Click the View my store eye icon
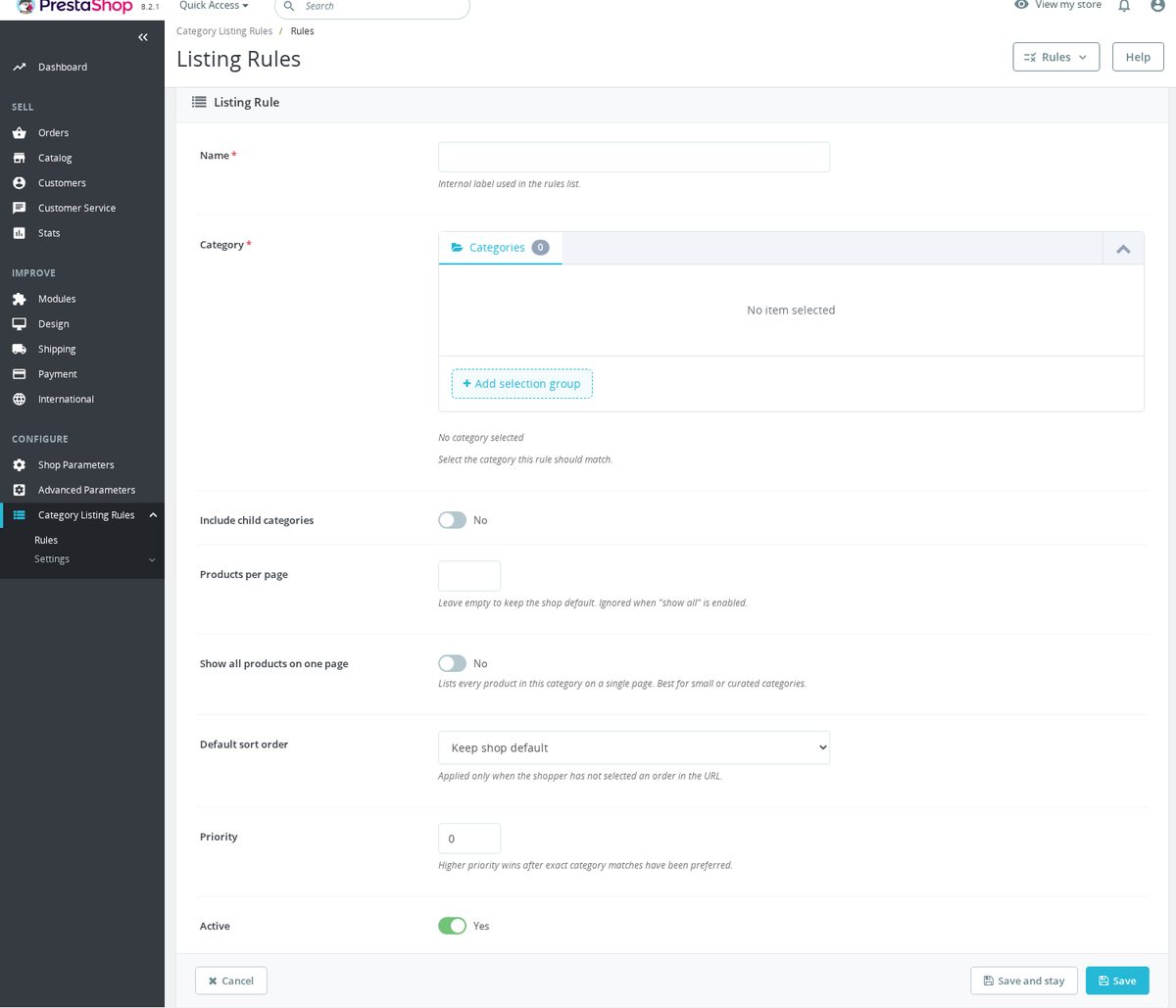The height and width of the screenshot is (1008, 1176). (x=1021, y=5)
